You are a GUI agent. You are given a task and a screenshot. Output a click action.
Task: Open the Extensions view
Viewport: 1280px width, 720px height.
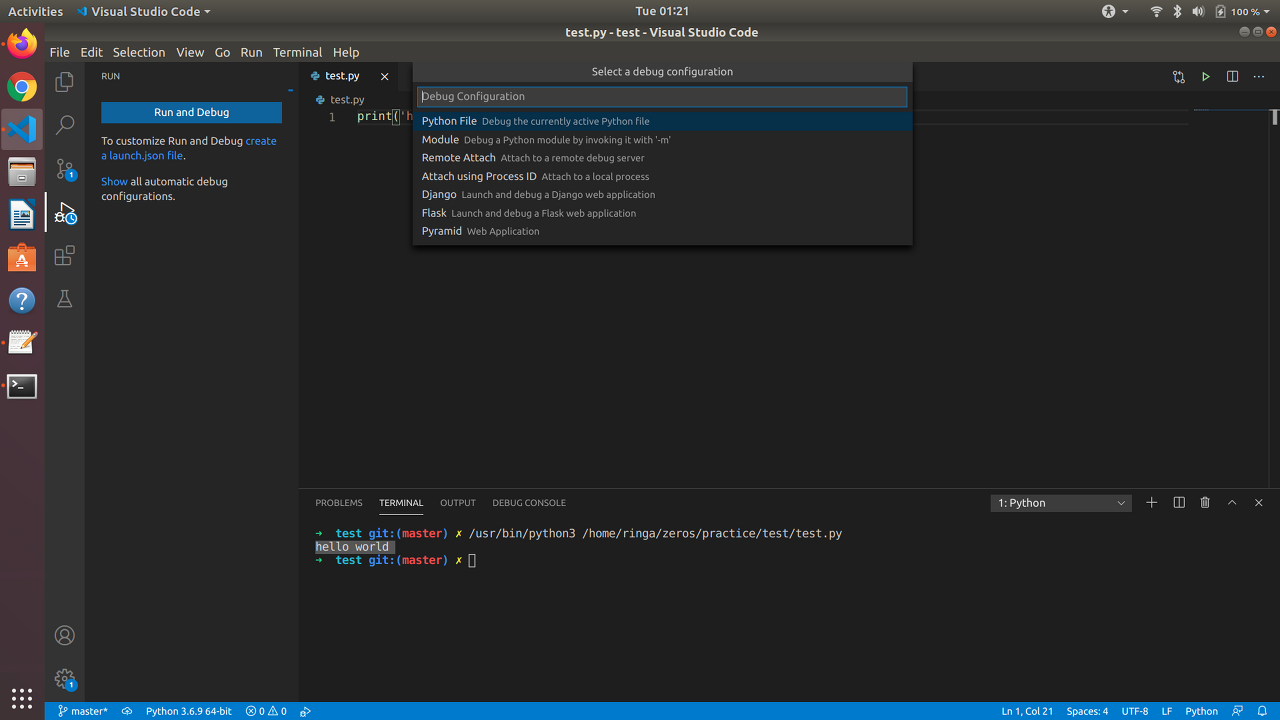point(64,256)
